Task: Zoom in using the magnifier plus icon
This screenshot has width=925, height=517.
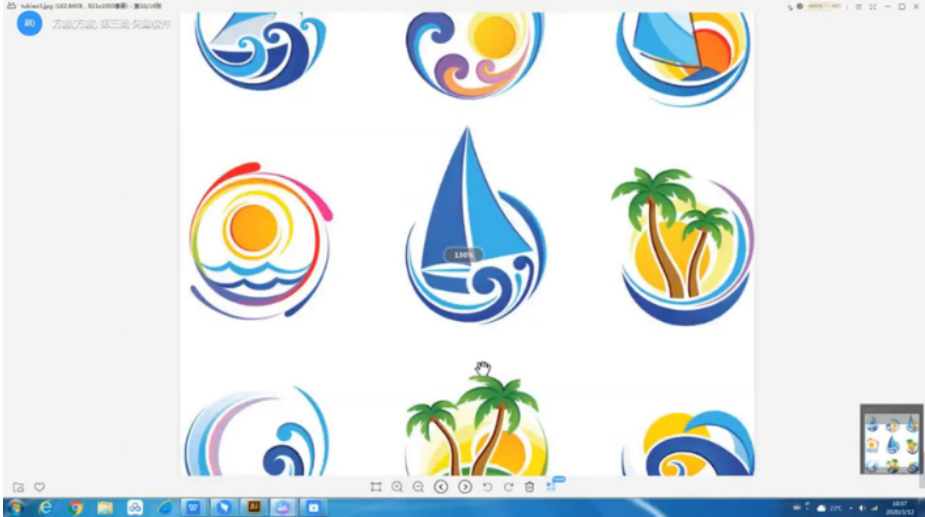Action: (397, 487)
